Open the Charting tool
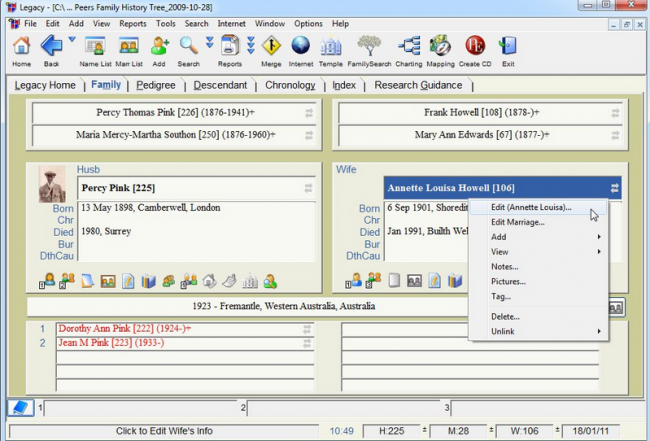 click(409, 48)
